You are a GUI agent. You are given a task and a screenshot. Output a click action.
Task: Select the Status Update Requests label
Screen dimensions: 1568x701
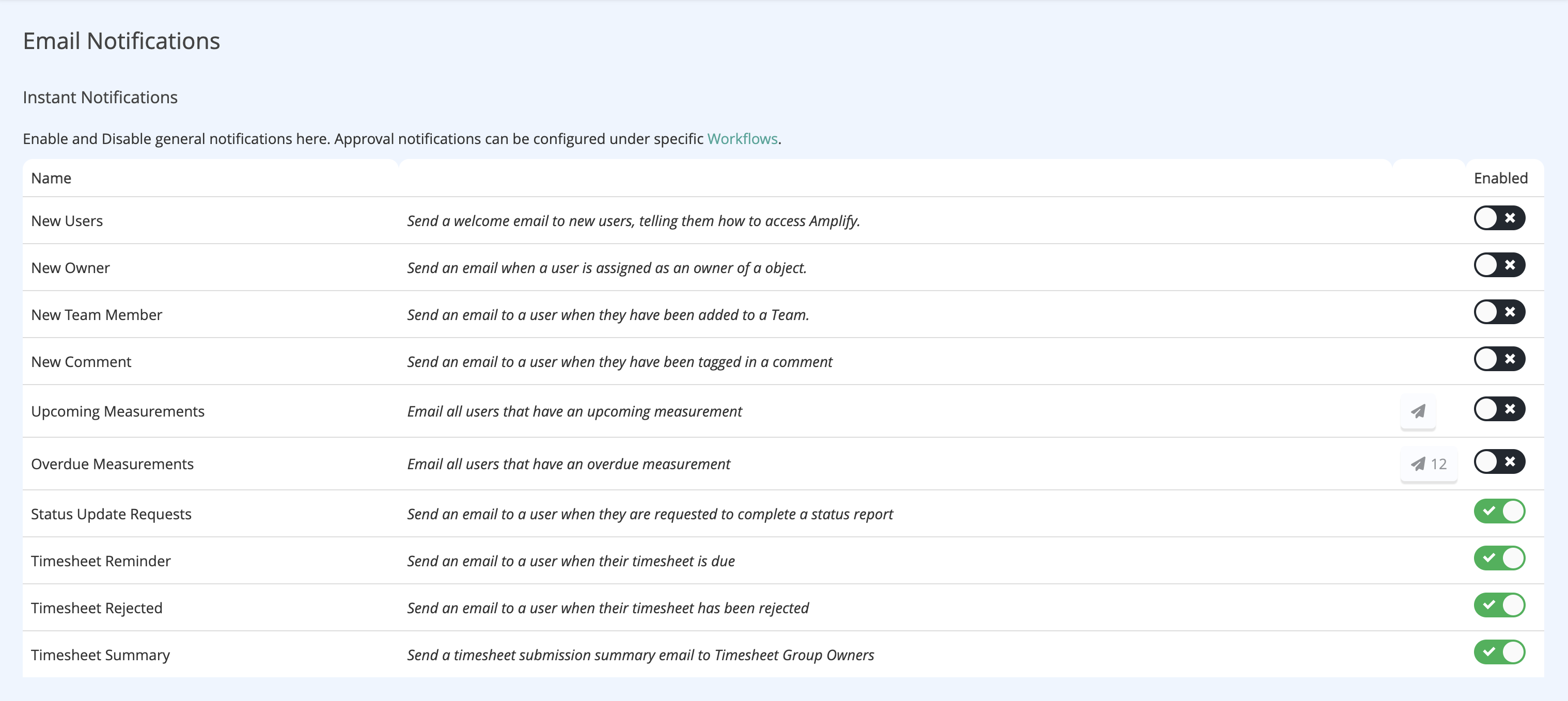[111, 514]
